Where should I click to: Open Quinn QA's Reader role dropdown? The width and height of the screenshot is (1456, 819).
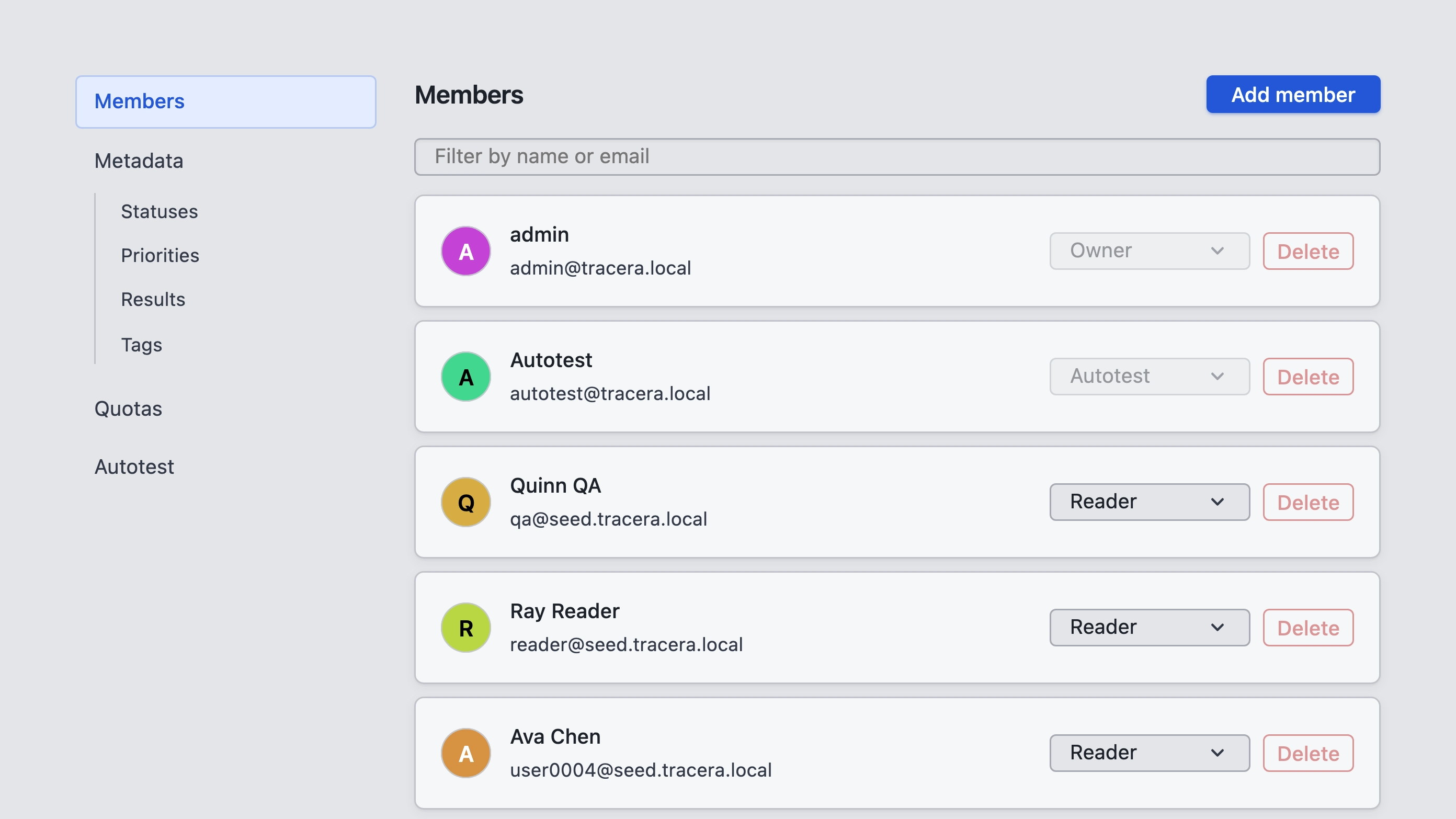pos(1149,502)
